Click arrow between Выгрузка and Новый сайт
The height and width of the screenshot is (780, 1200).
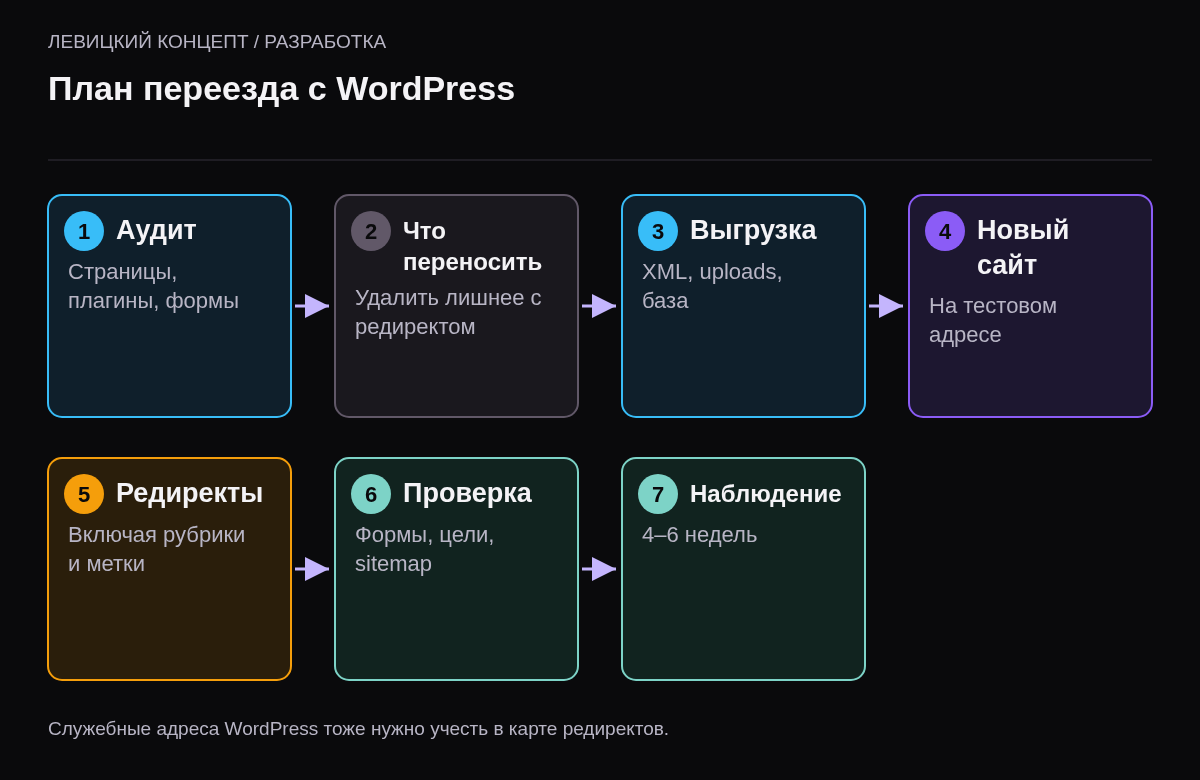tap(886, 306)
